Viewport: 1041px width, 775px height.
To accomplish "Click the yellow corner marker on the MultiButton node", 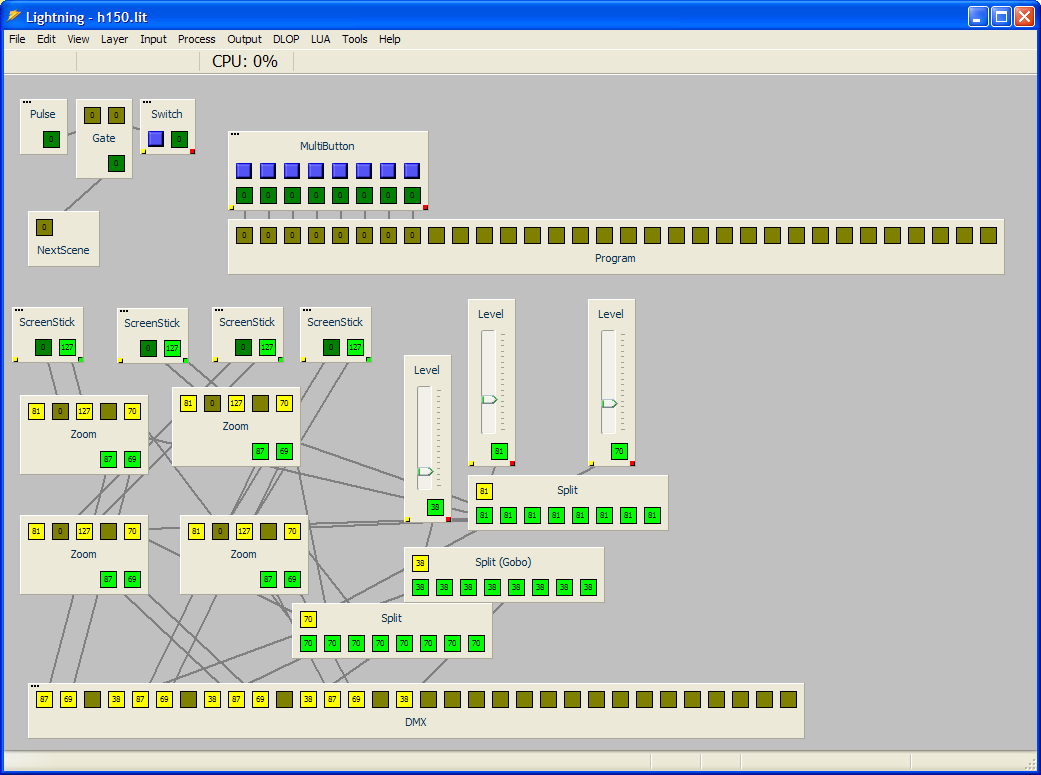I will click(232, 208).
